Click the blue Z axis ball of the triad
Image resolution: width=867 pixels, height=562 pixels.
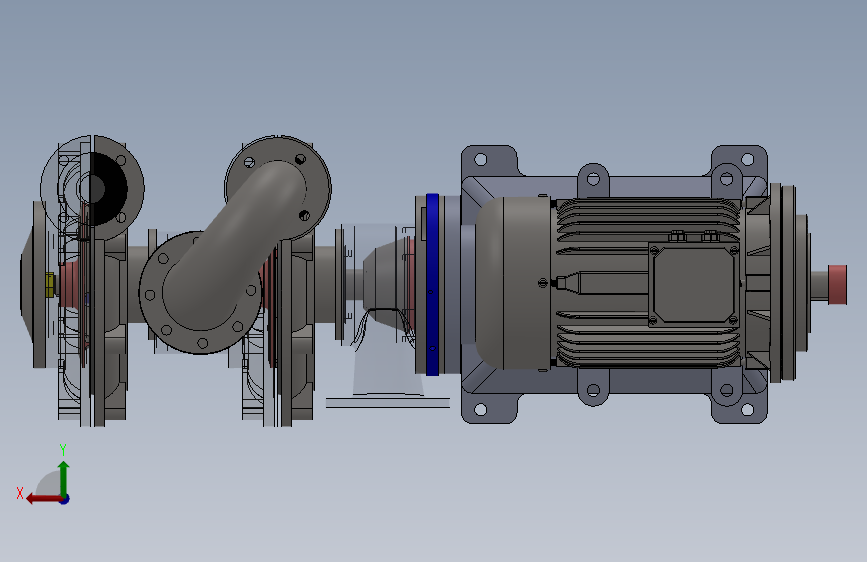65,499
